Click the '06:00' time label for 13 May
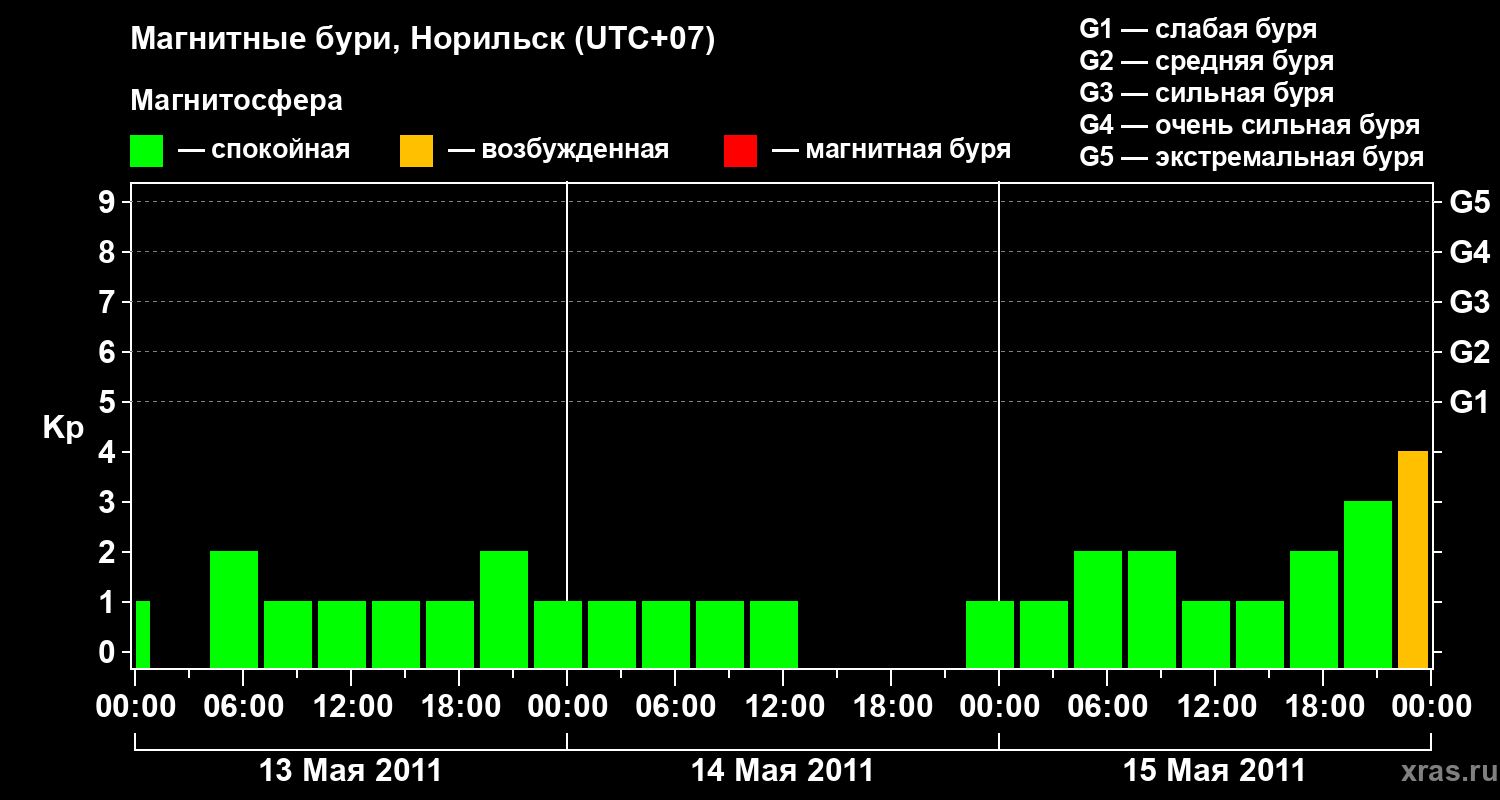 point(243,706)
